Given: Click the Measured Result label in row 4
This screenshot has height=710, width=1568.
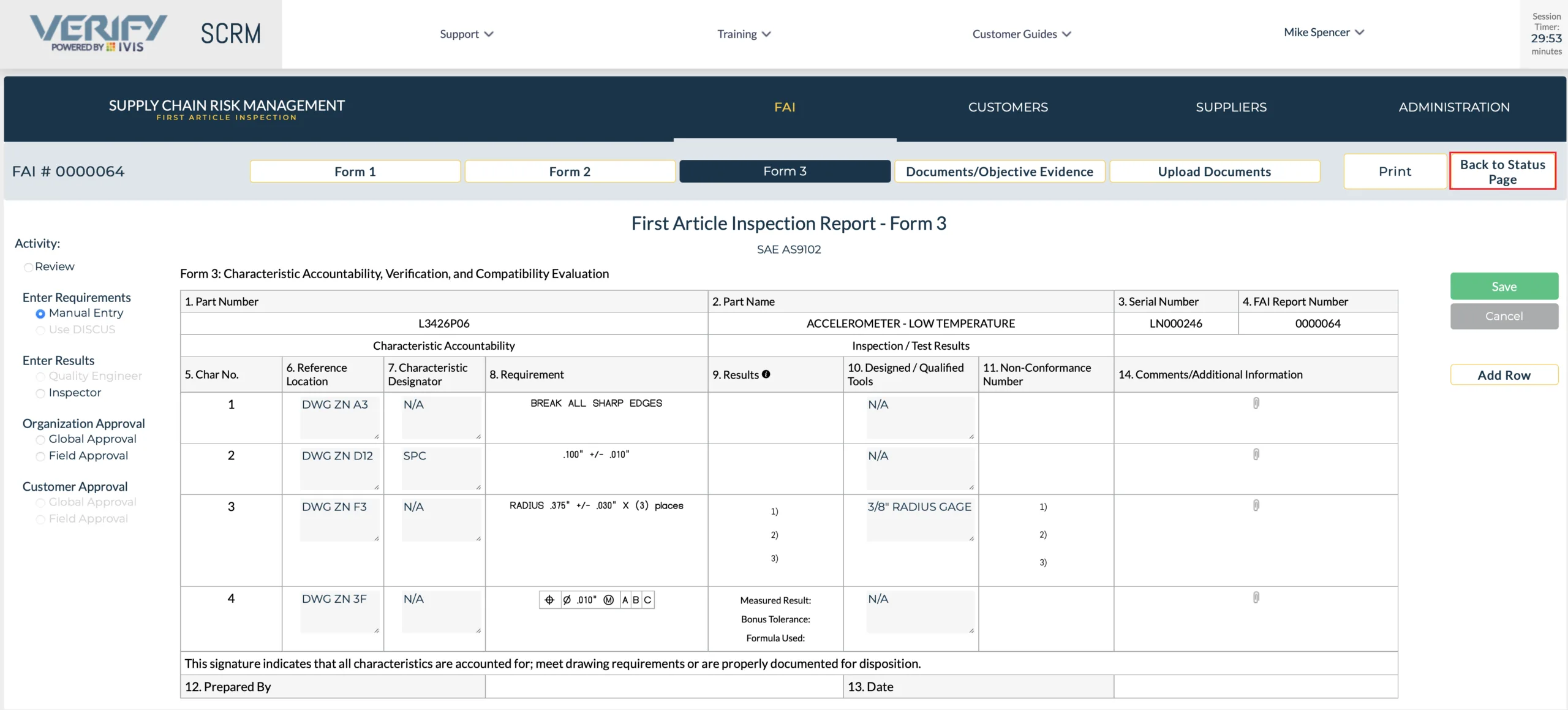Looking at the screenshot, I should [775, 600].
